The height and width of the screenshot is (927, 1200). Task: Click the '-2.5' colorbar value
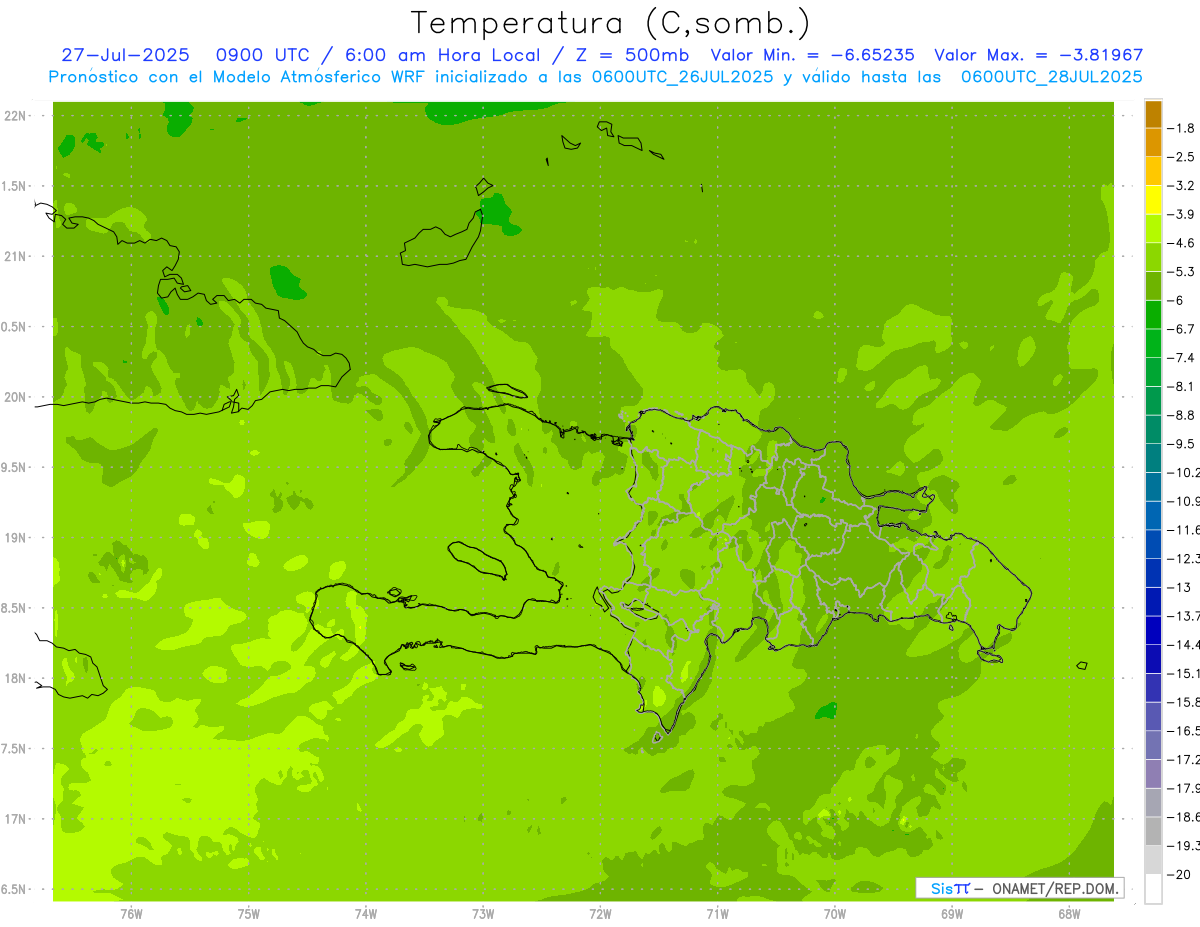coord(1181,157)
